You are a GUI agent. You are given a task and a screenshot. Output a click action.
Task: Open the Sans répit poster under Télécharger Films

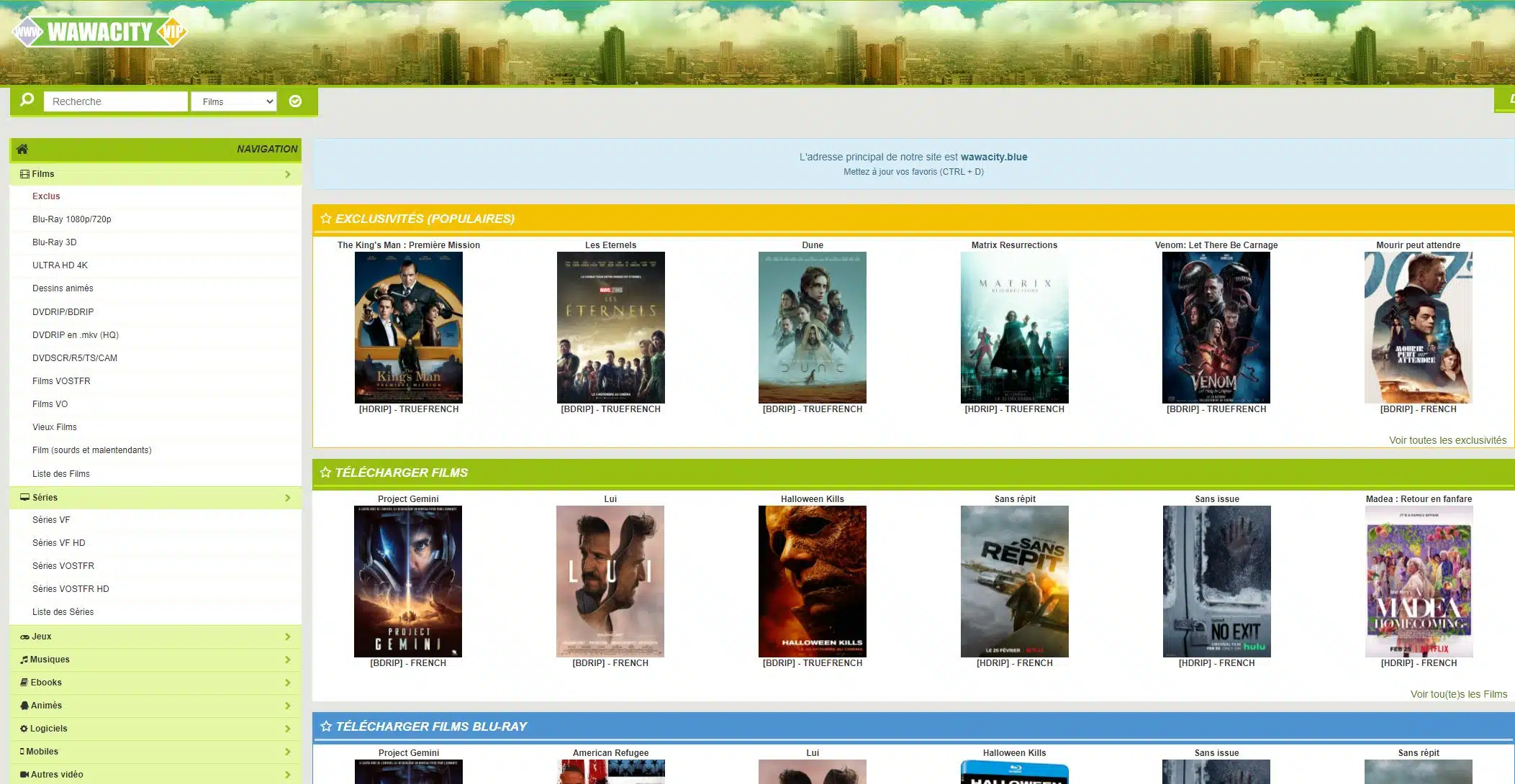1014,581
